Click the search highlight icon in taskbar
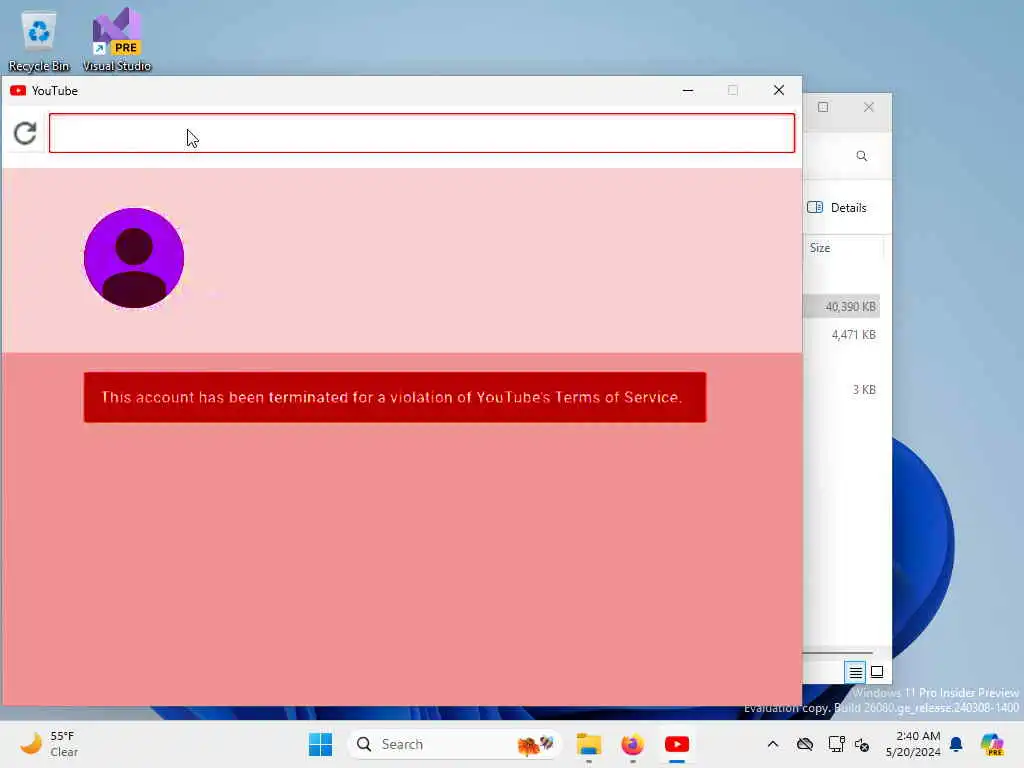The width and height of the screenshot is (1024, 768). pos(535,744)
